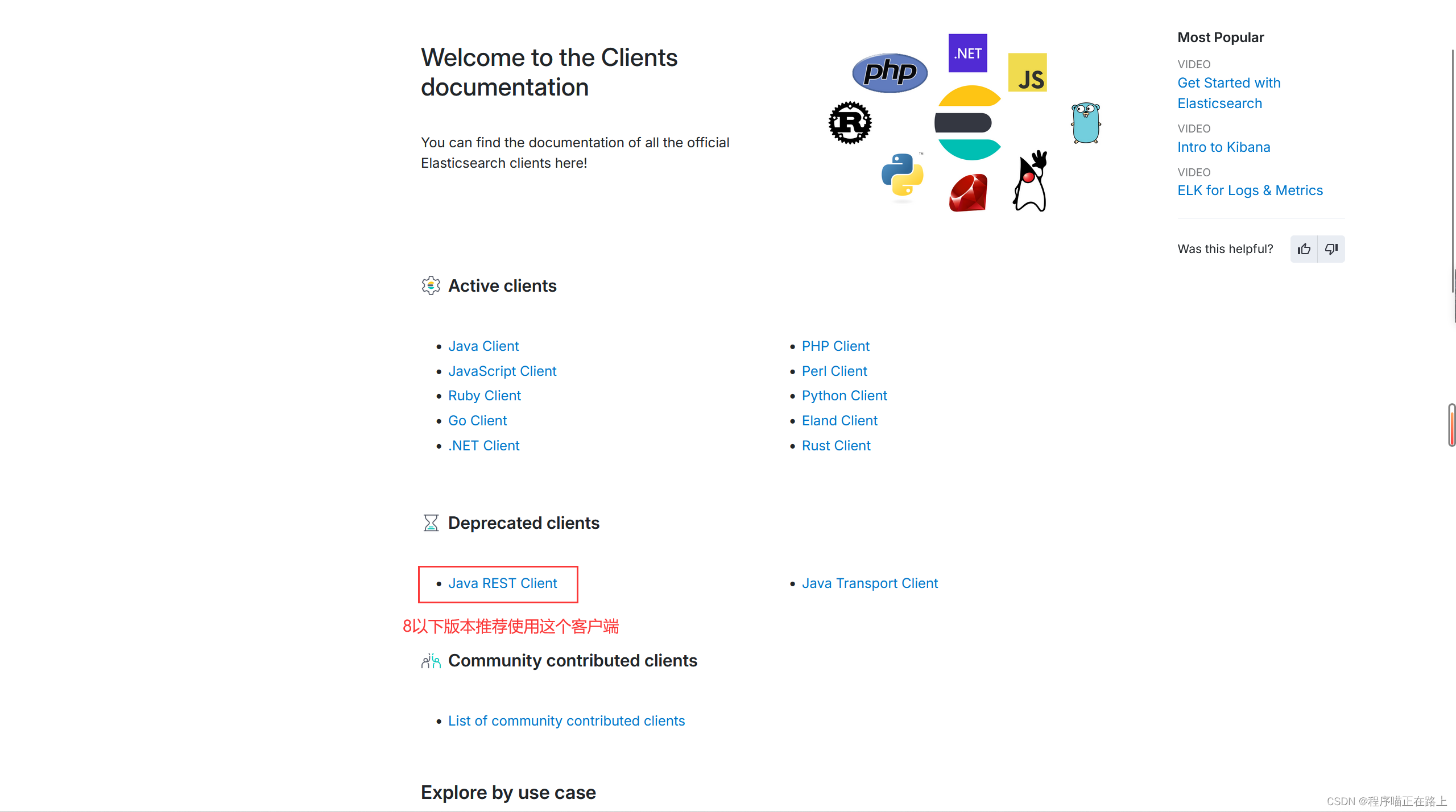
Task: Click the thumbs up helpful icon
Action: click(1304, 249)
